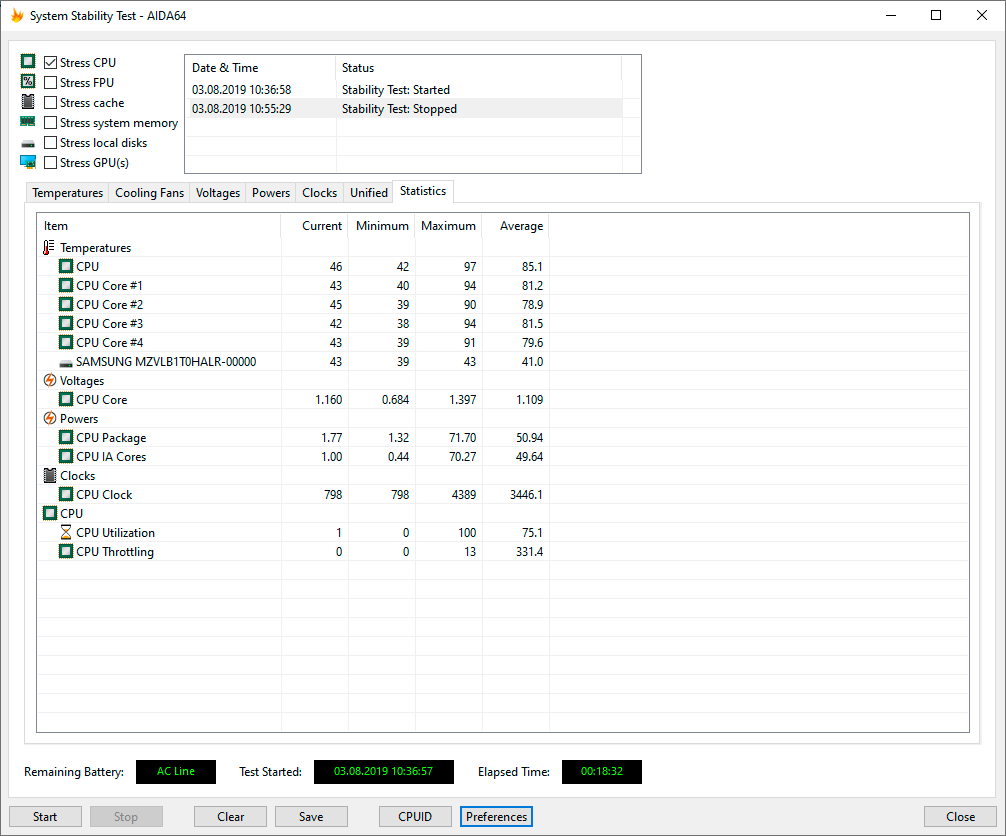The height and width of the screenshot is (836, 1006).
Task: Switch to the Temperatures tab
Action: (67, 192)
